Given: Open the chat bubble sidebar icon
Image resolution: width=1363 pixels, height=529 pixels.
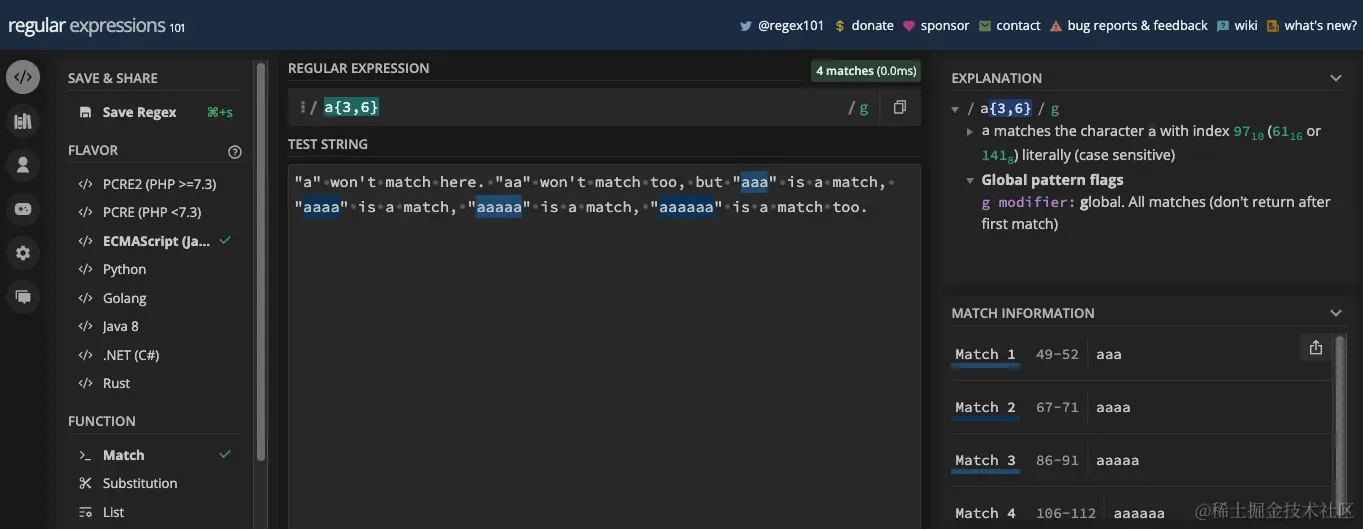Looking at the screenshot, I should [23, 296].
